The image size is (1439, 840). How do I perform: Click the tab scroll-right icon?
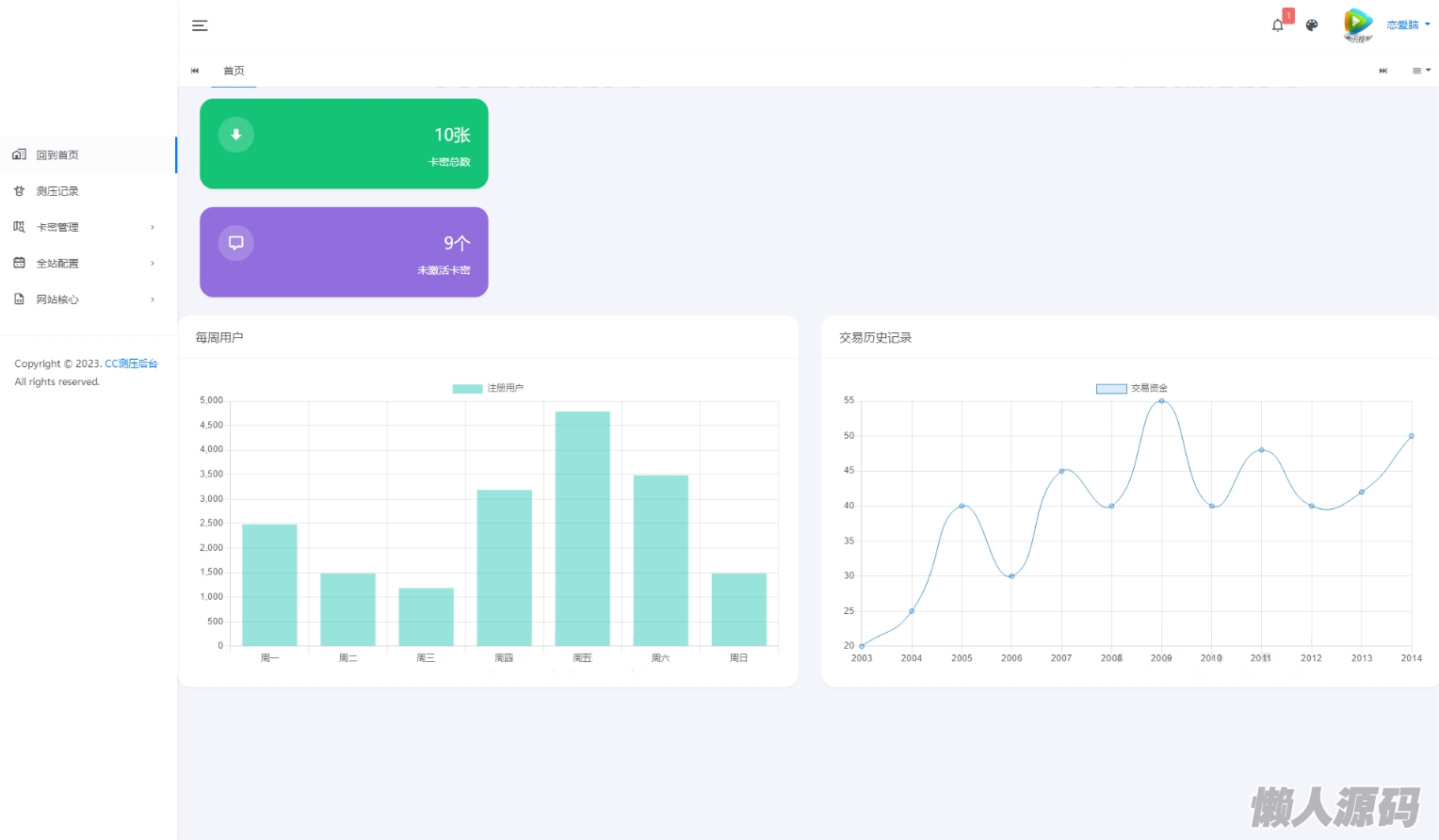[x=1382, y=71]
